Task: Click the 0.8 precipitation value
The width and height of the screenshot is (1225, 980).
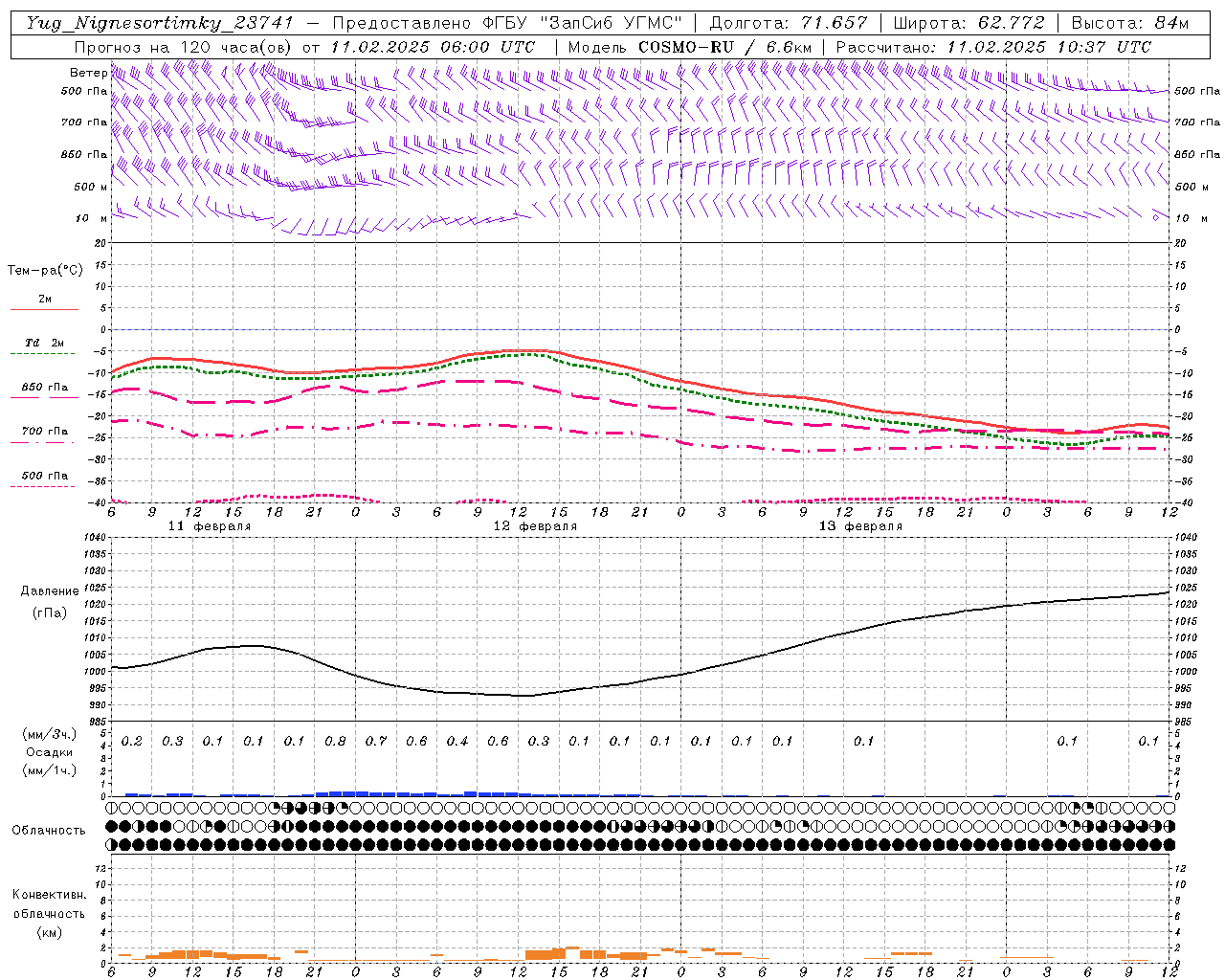Action: 335,741
